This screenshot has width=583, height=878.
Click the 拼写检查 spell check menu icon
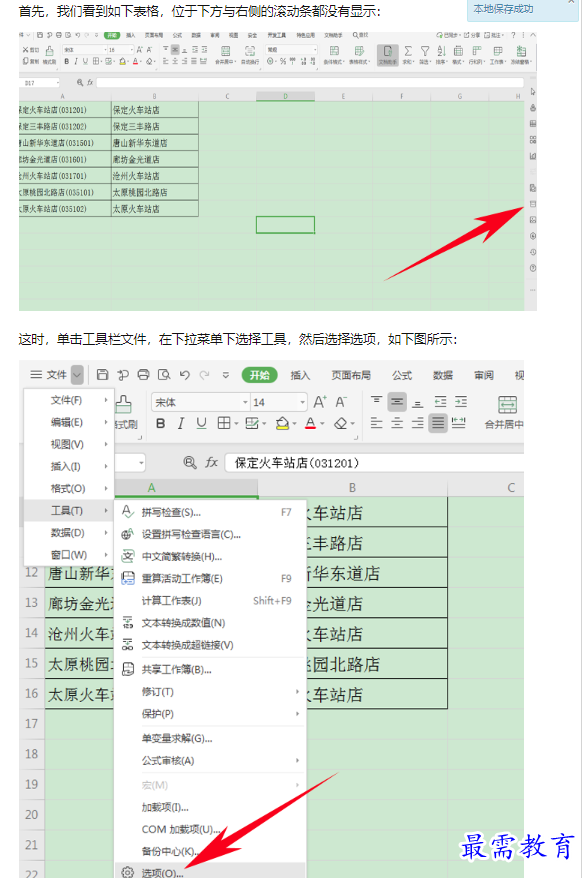(128, 512)
